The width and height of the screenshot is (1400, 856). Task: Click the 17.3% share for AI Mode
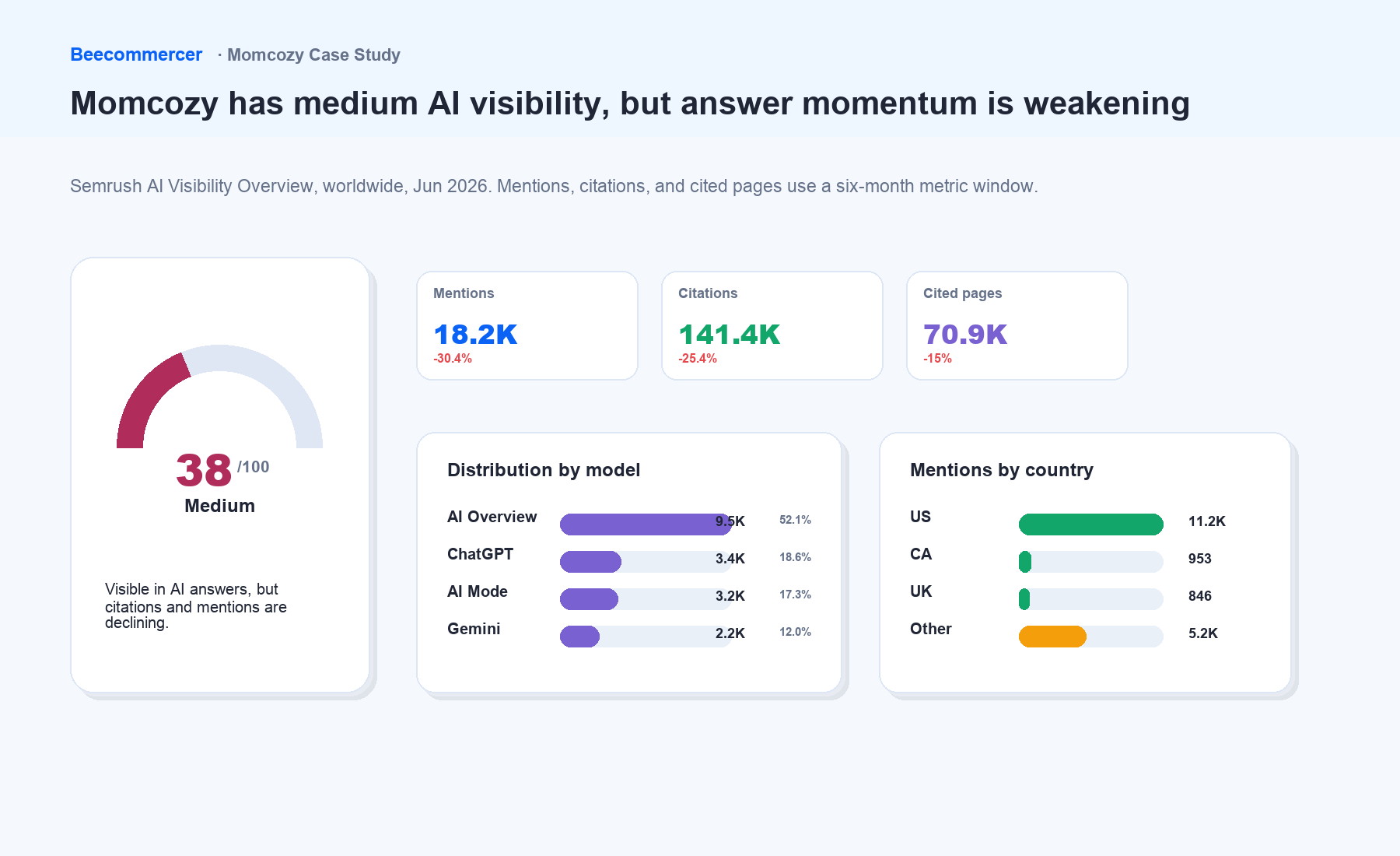pyautogui.click(x=795, y=595)
